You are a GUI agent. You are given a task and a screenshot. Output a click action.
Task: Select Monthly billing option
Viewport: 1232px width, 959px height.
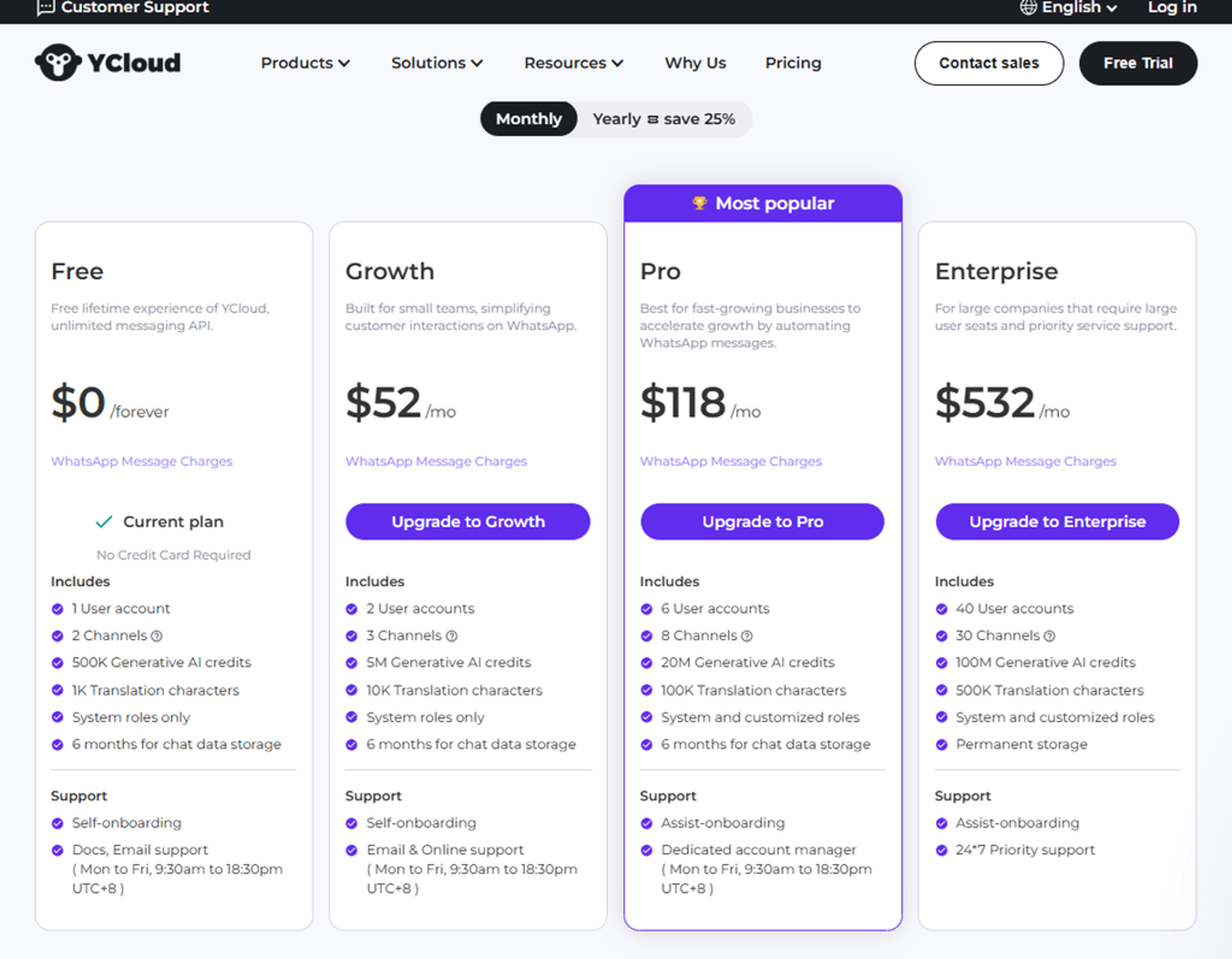(528, 119)
